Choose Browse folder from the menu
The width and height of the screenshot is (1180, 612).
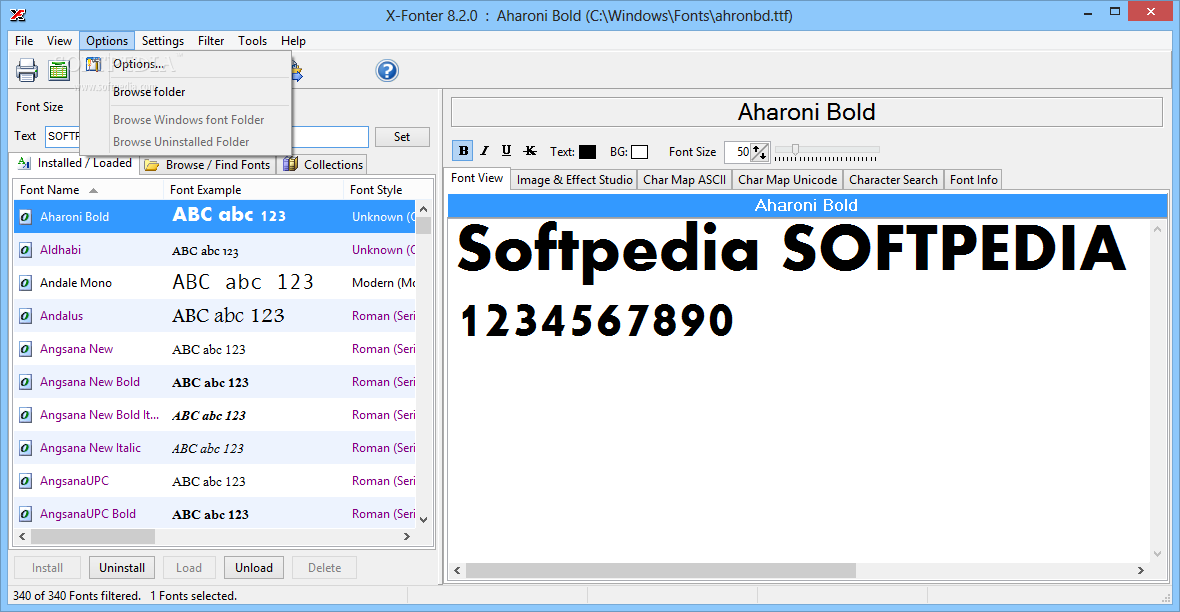click(x=185, y=92)
